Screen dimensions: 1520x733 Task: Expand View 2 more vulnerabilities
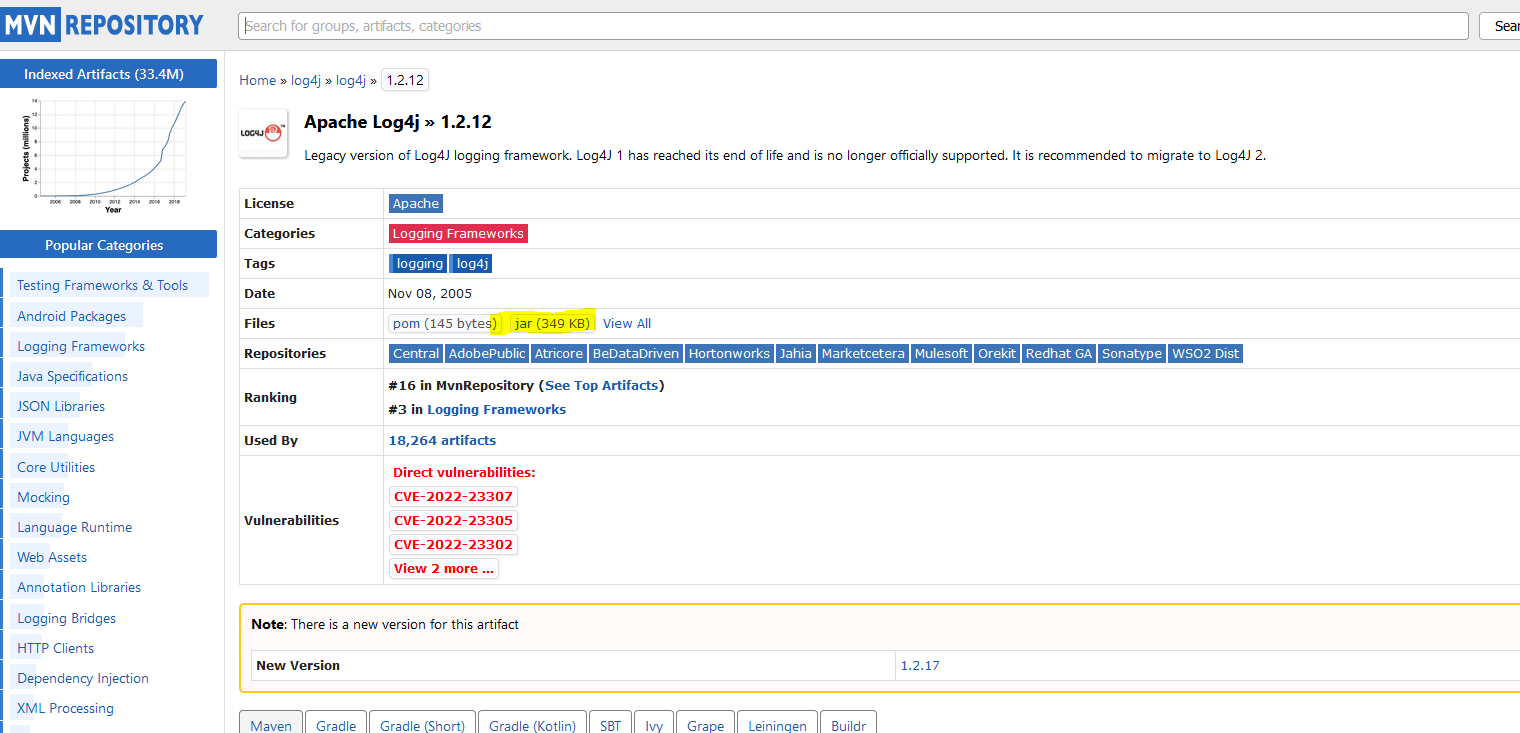tap(444, 568)
